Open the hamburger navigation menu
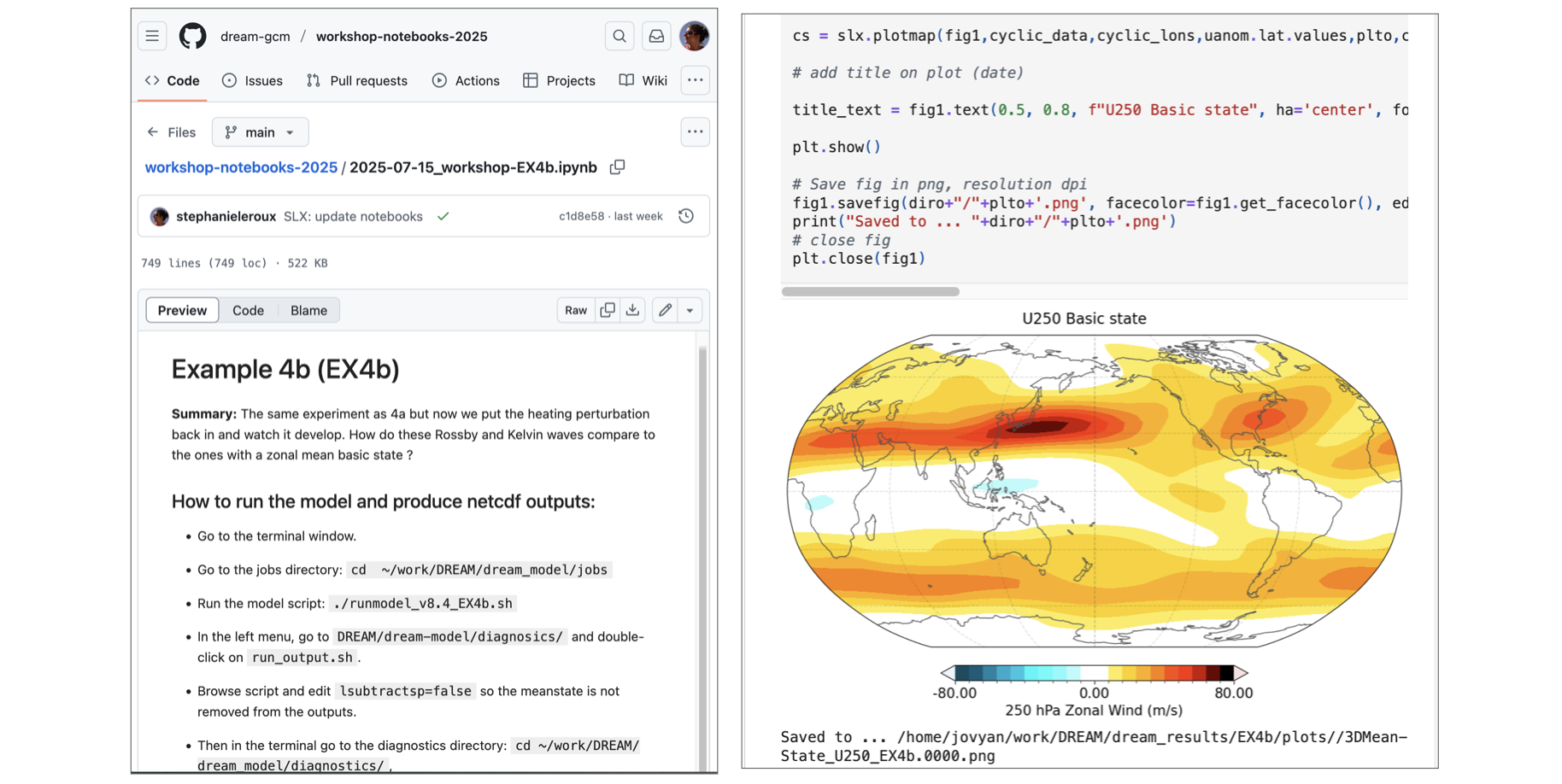The height and width of the screenshot is (784, 1562). point(152,36)
